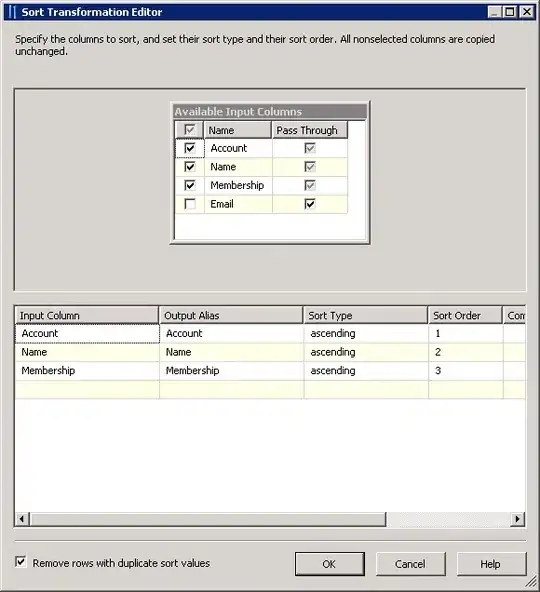
Task: Toggle the select-all checkbox in the columns header
Action: 190,130
